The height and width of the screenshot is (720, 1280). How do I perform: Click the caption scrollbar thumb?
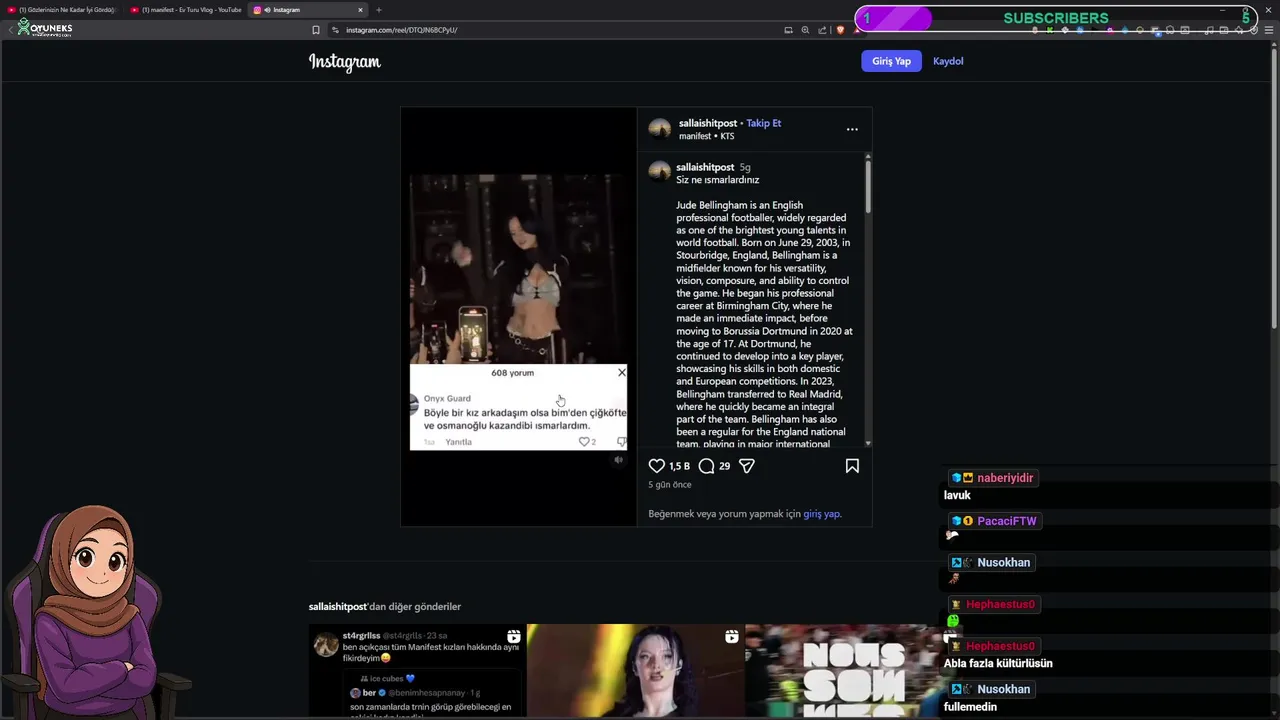pyautogui.click(x=868, y=185)
